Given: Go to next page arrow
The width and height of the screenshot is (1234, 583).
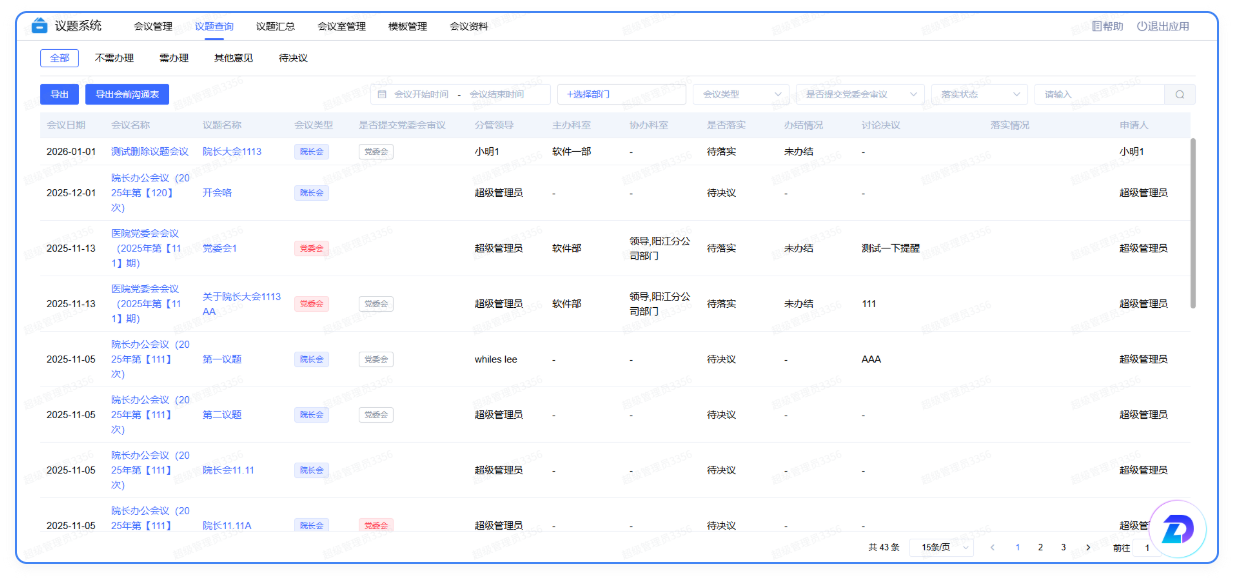Looking at the screenshot, I should pos(1088,548).
